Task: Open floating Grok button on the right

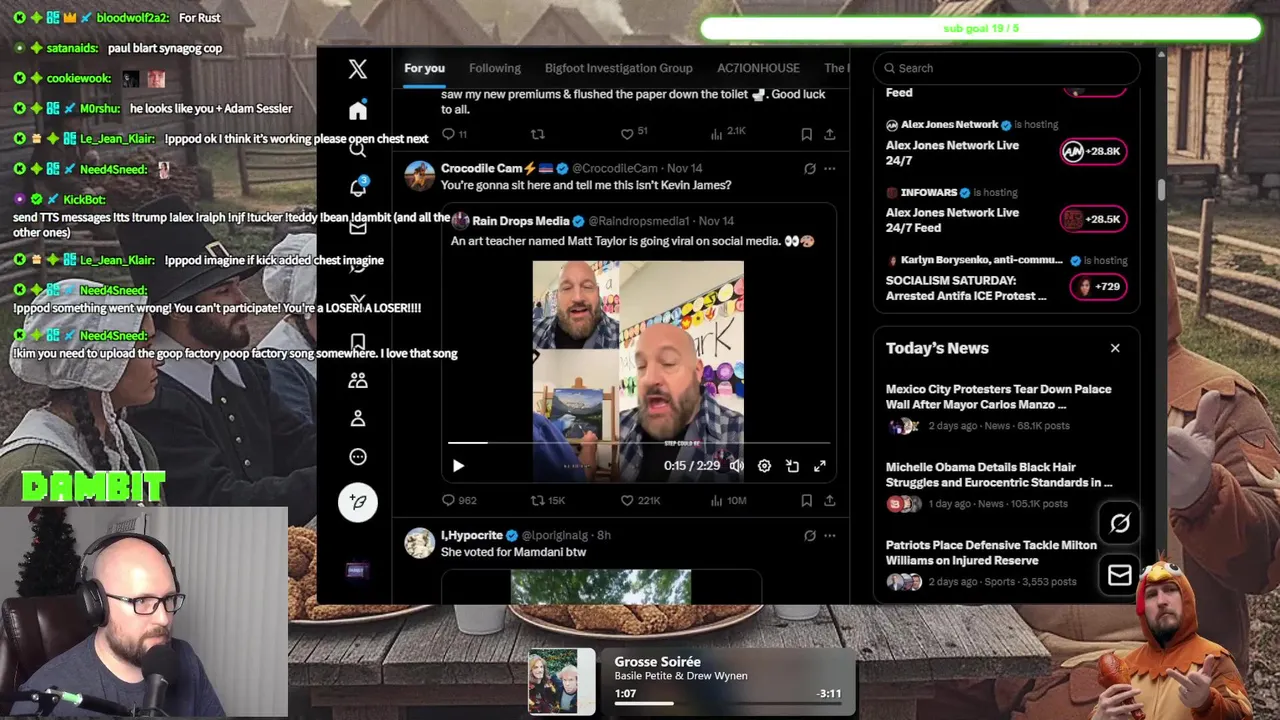Action: 1120,523
